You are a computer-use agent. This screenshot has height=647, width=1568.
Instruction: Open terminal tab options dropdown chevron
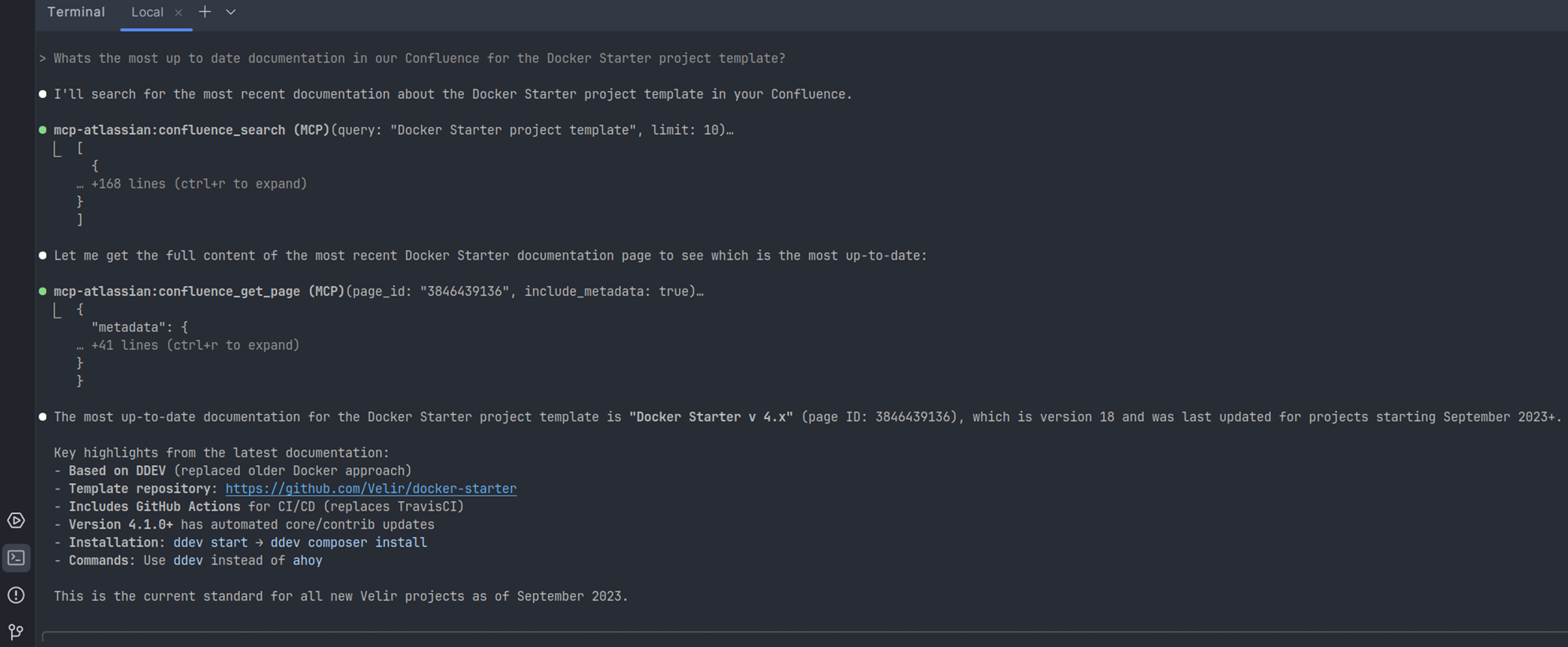coord(230,12)
